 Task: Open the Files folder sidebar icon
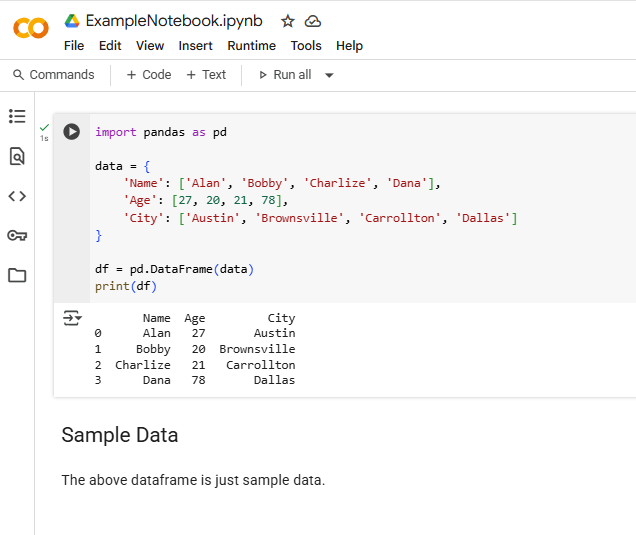[x=17, y=275]
